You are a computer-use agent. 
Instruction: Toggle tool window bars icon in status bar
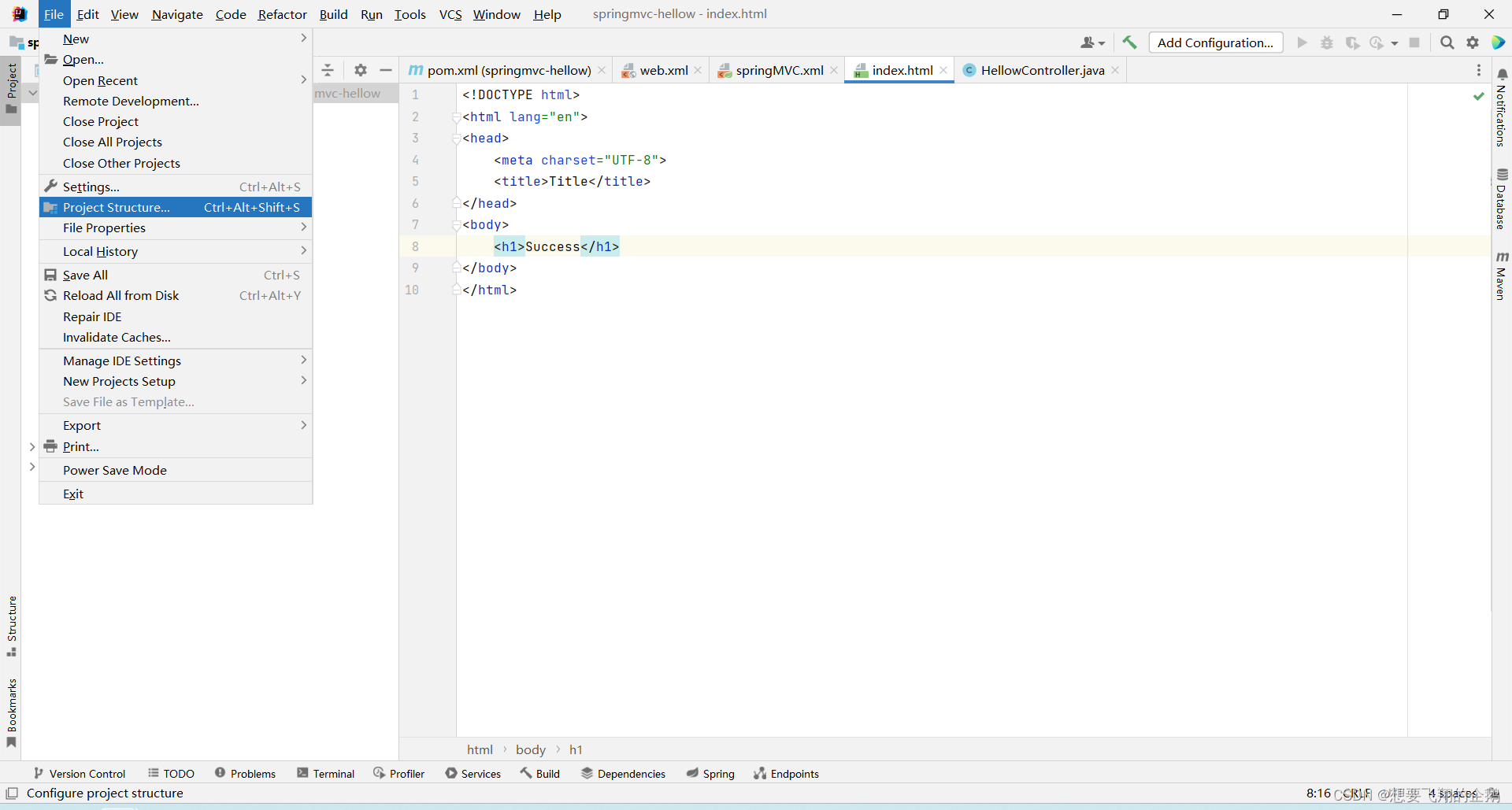(12, 793)
